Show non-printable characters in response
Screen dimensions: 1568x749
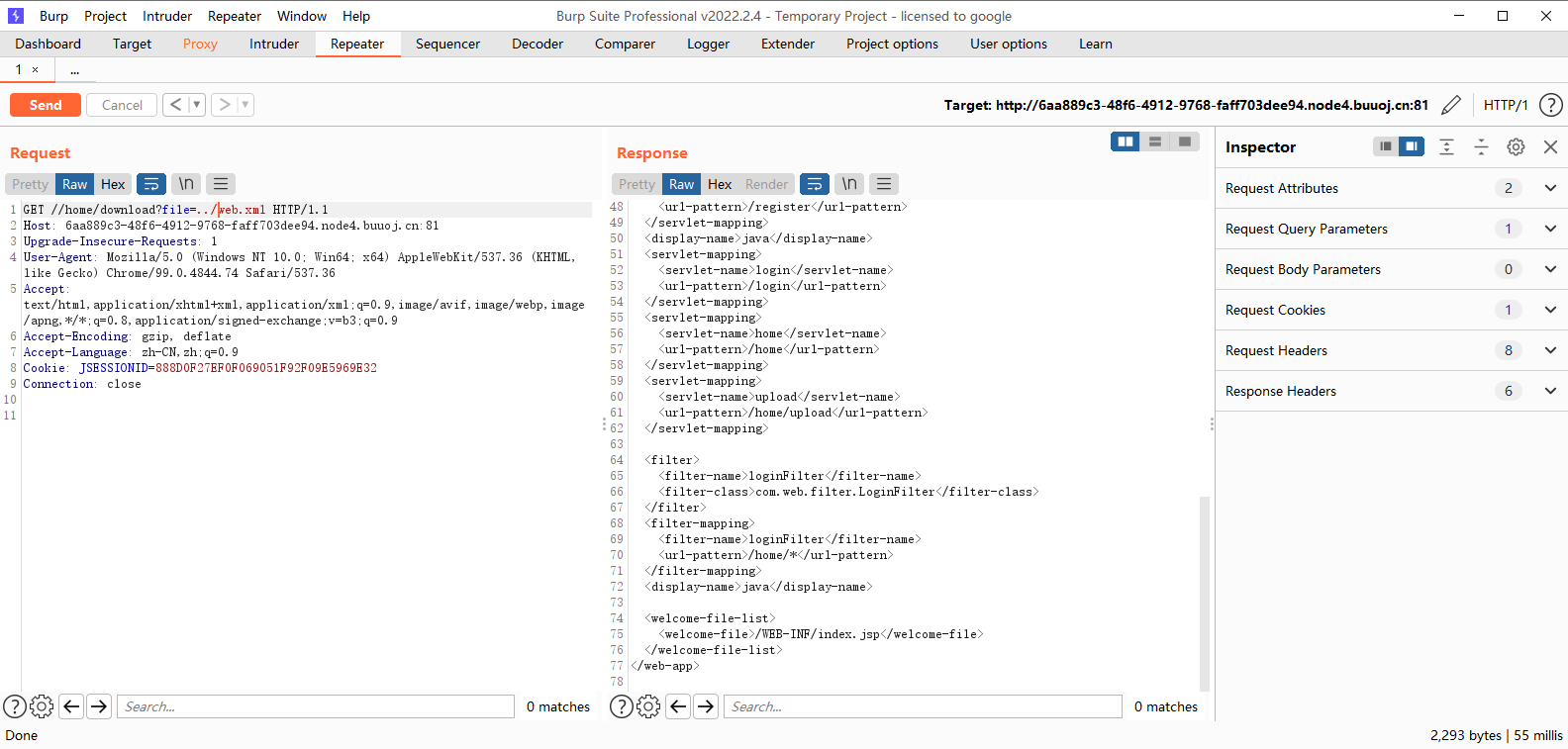click(849, 184)
